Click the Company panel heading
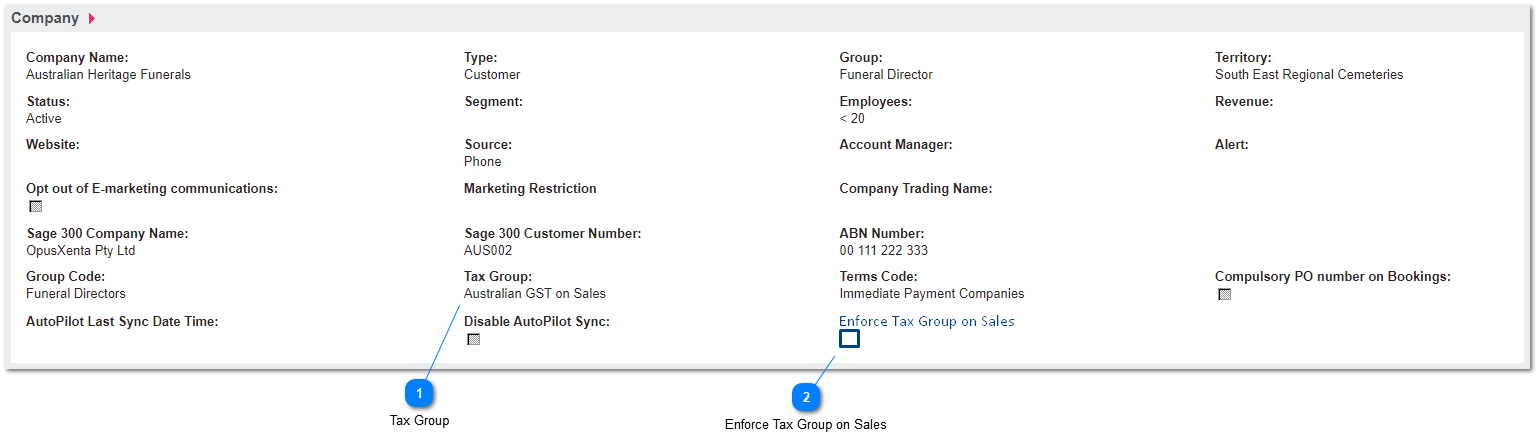The width and height of the screenshot is (1539, 448). [45, 18]
